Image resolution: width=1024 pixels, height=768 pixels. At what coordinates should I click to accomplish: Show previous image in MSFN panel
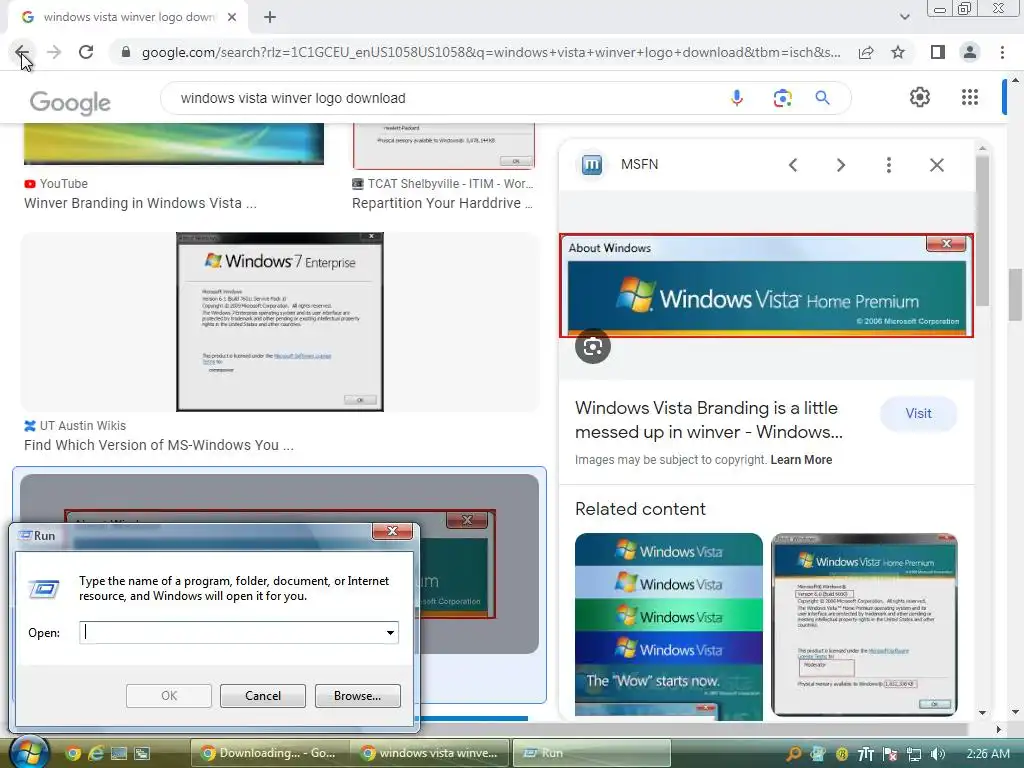(793, 165)
